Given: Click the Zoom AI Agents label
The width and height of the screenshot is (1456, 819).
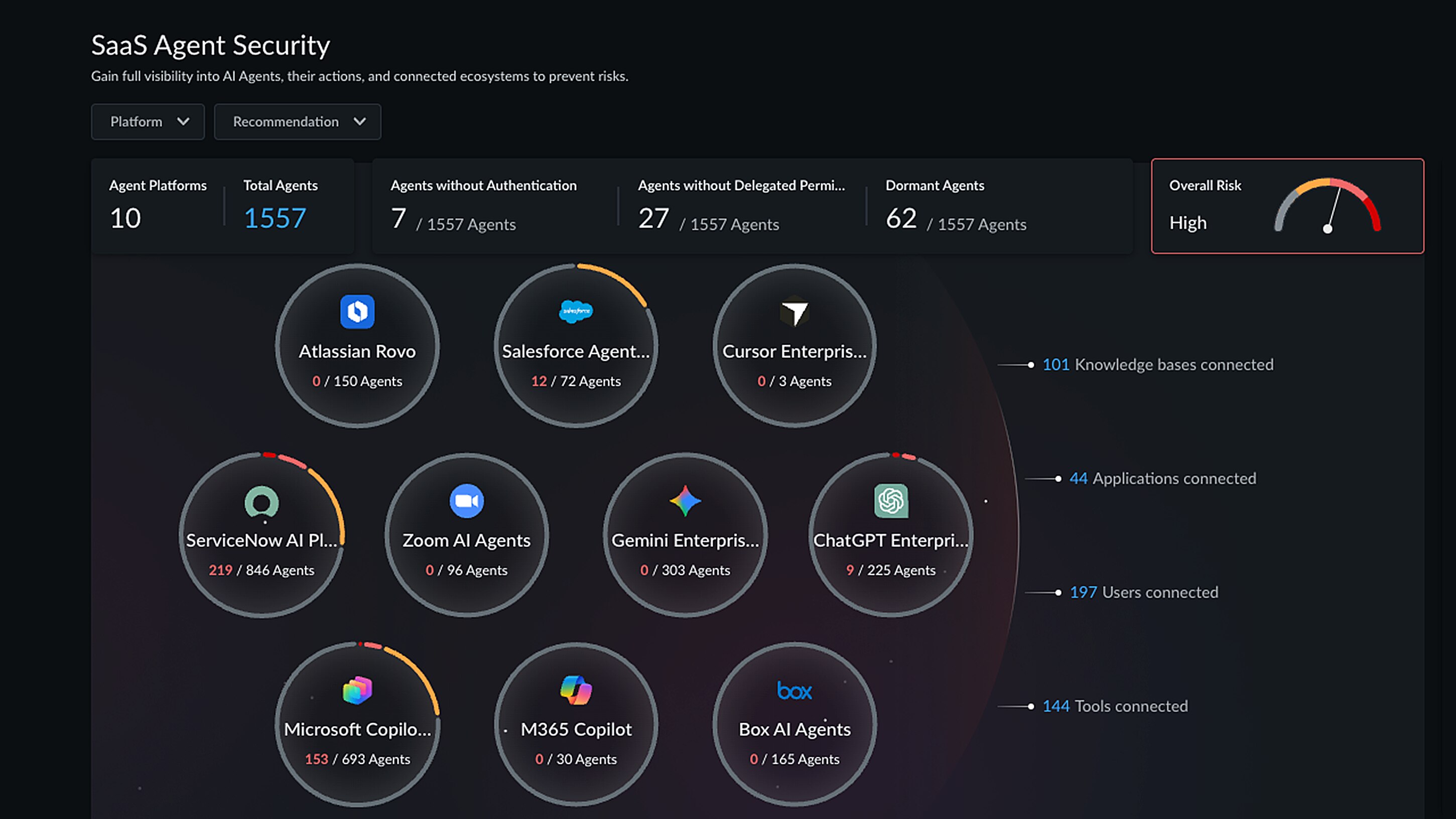Looking at the screenshot, I should coord(466,541).
